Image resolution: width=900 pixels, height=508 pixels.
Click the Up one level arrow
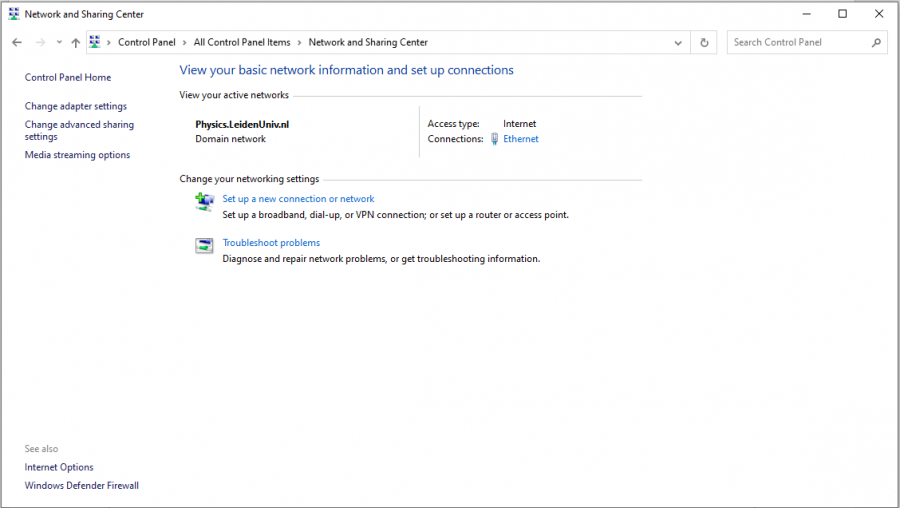click(x=75, y=43)
